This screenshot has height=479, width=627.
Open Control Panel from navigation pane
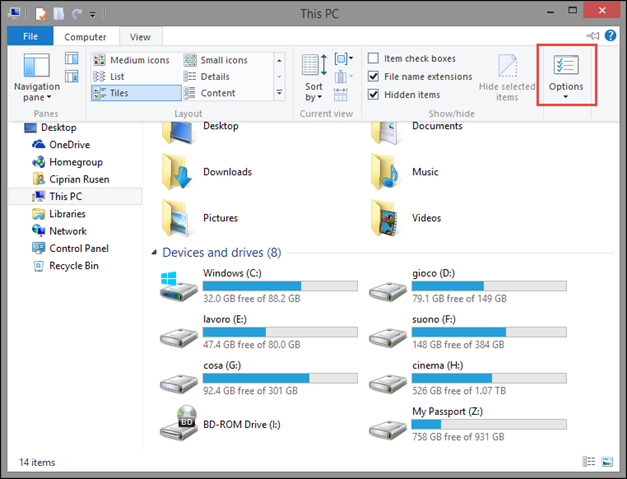70,248
